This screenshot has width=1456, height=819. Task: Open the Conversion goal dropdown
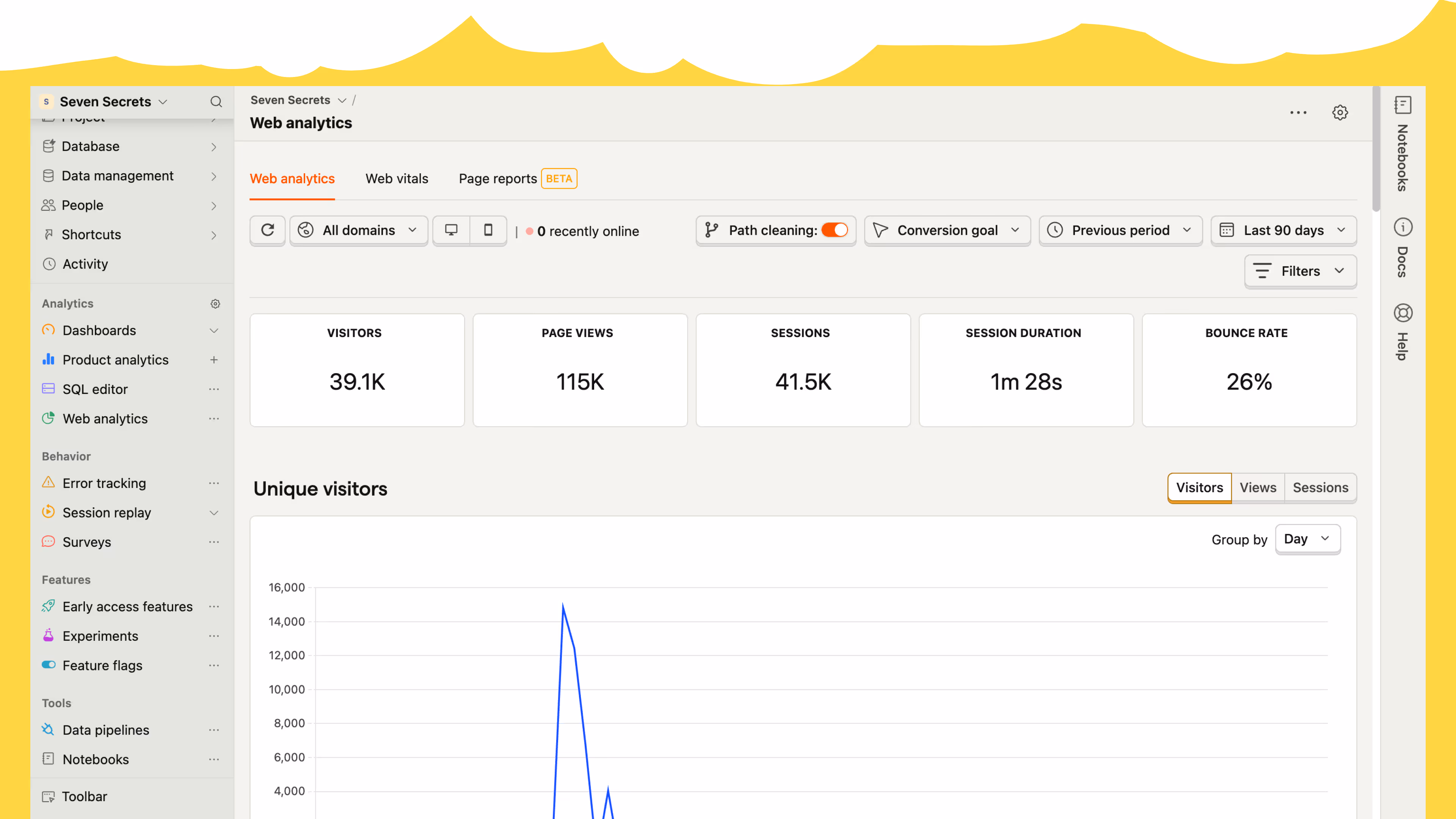coord(947,230)
